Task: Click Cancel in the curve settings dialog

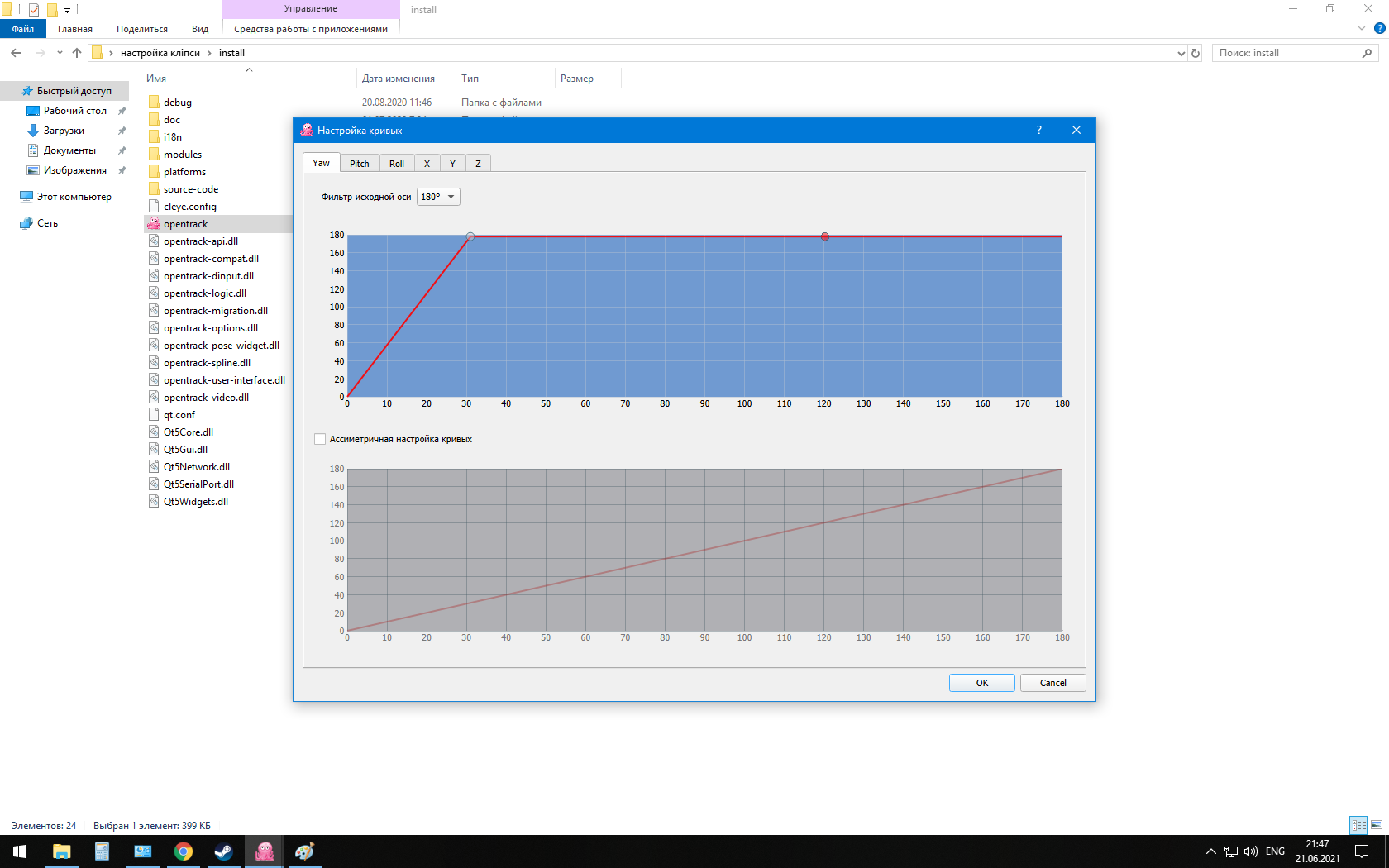Action: [1052, 683]
